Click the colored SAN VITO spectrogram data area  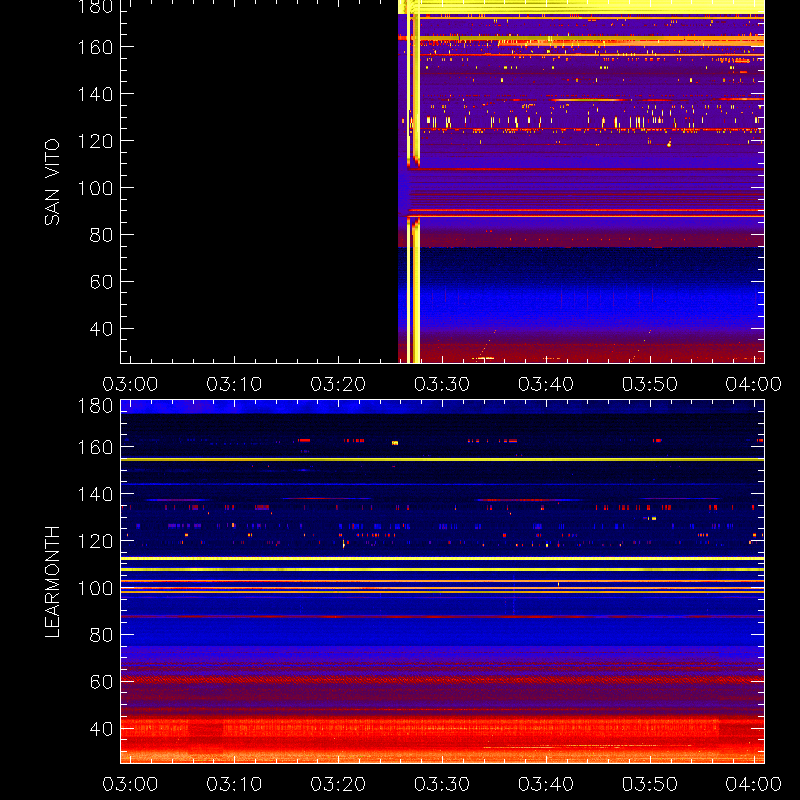click(x=581, y=182)
